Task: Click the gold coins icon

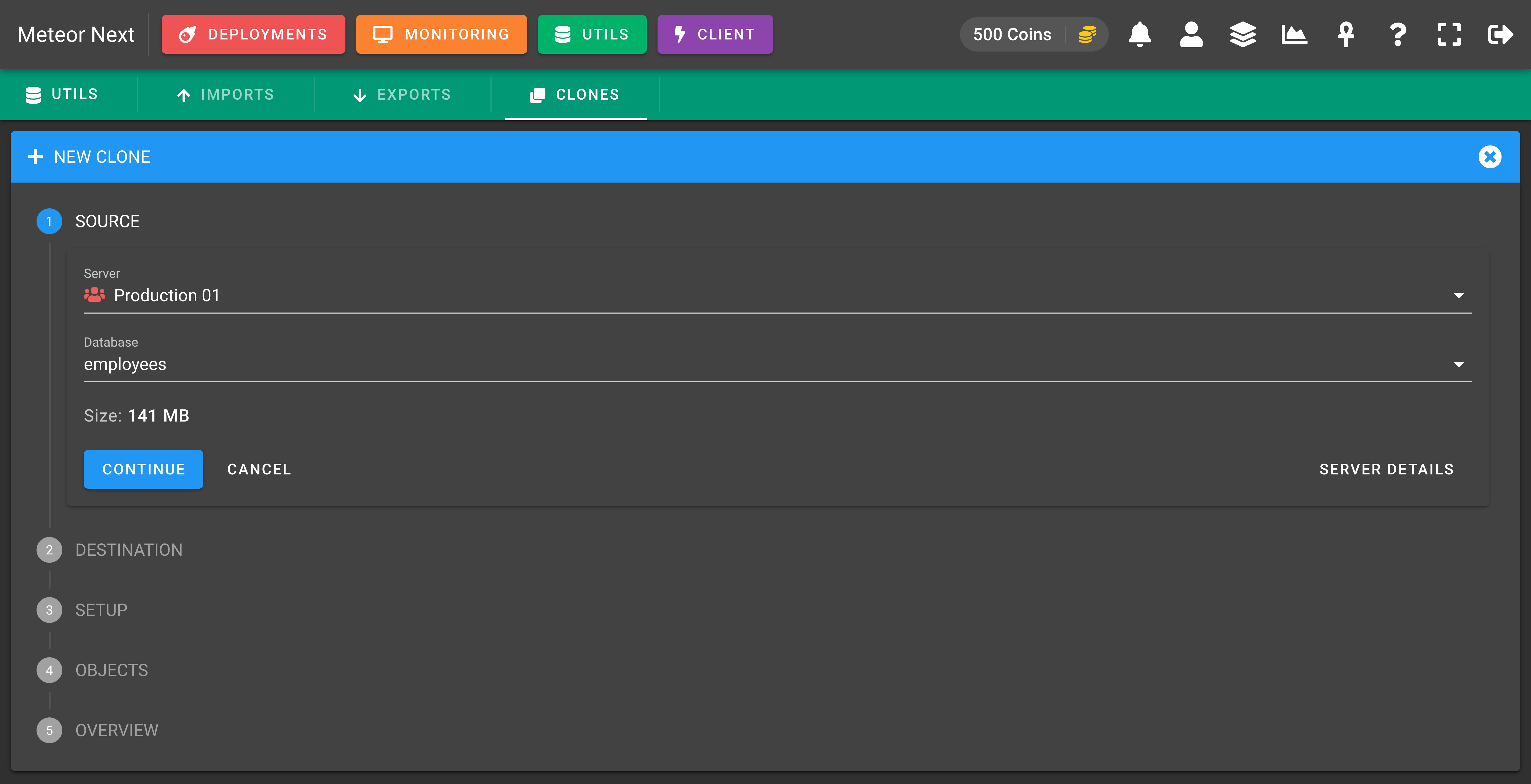Action: tap(1086, 34)
